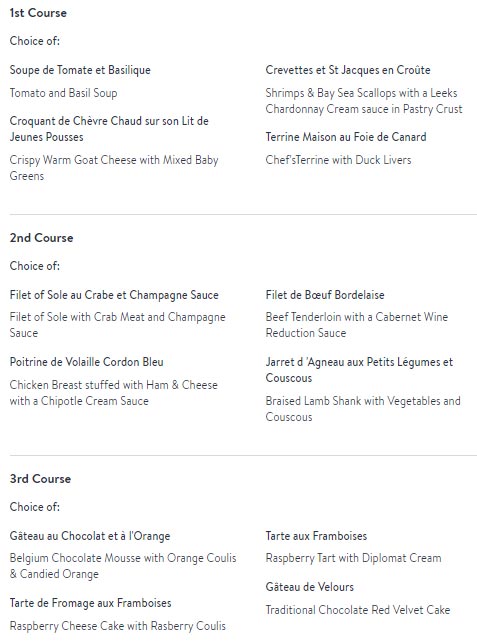Click the 3rd Course heading
Screen dimensions: 477x643
[40, 479]
